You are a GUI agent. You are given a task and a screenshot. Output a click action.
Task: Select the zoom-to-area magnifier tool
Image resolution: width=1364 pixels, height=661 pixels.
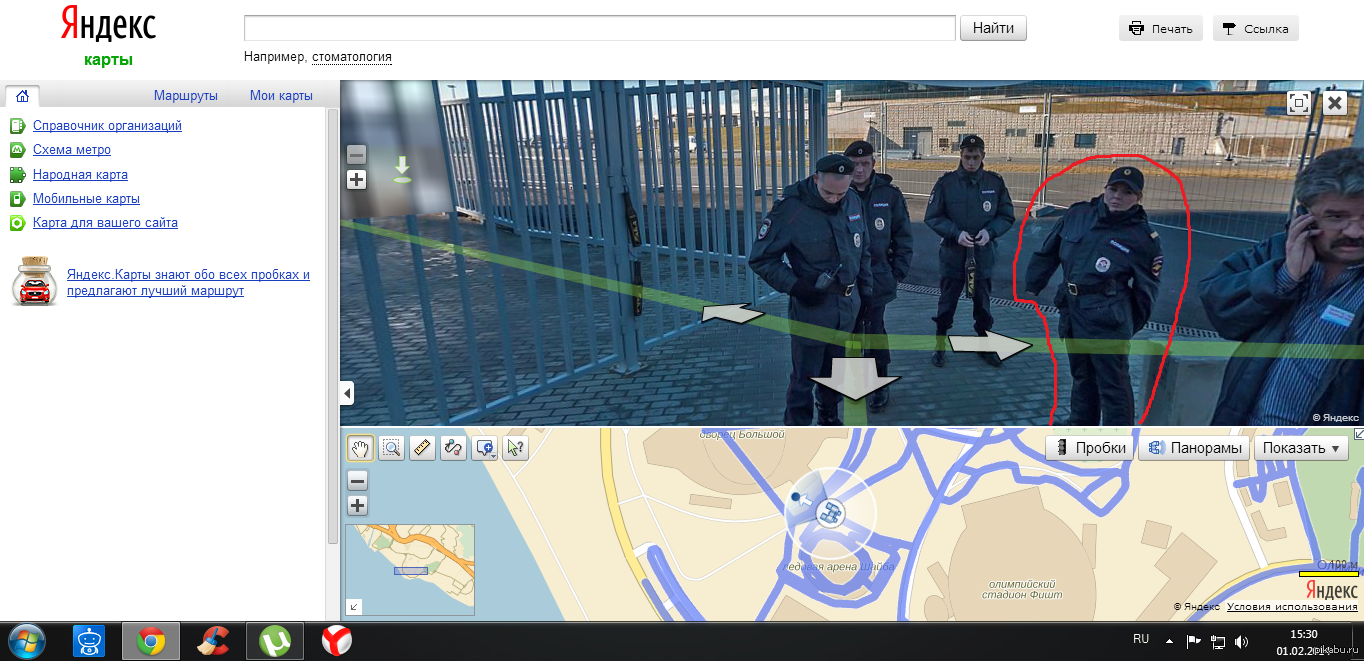tap(391, 448)
